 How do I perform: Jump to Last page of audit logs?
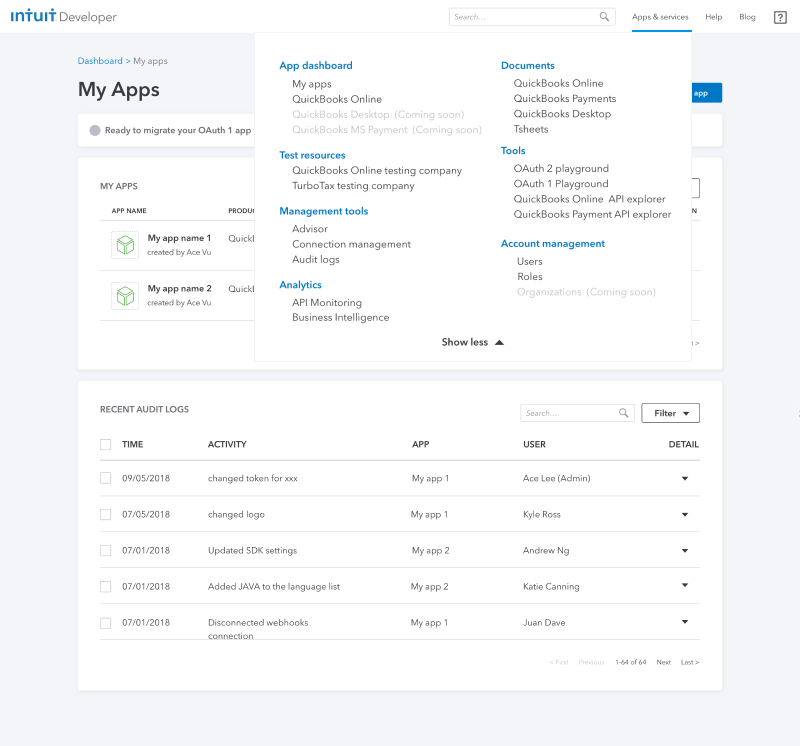(x=690, y=662)
